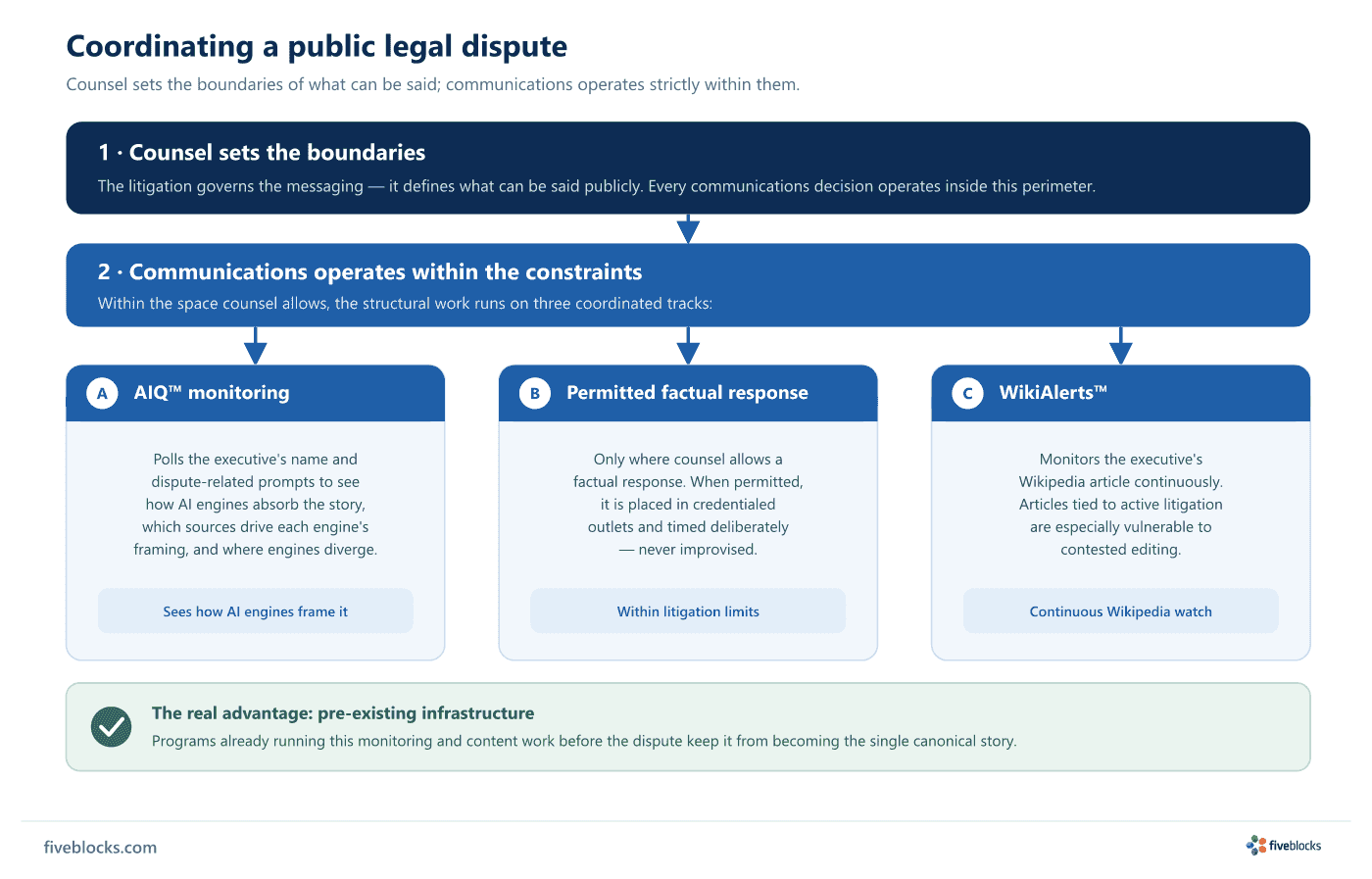Click the text 'Polls the executive's name and'
Viewport: 1372px width, 879px height.
coord(256,460)
